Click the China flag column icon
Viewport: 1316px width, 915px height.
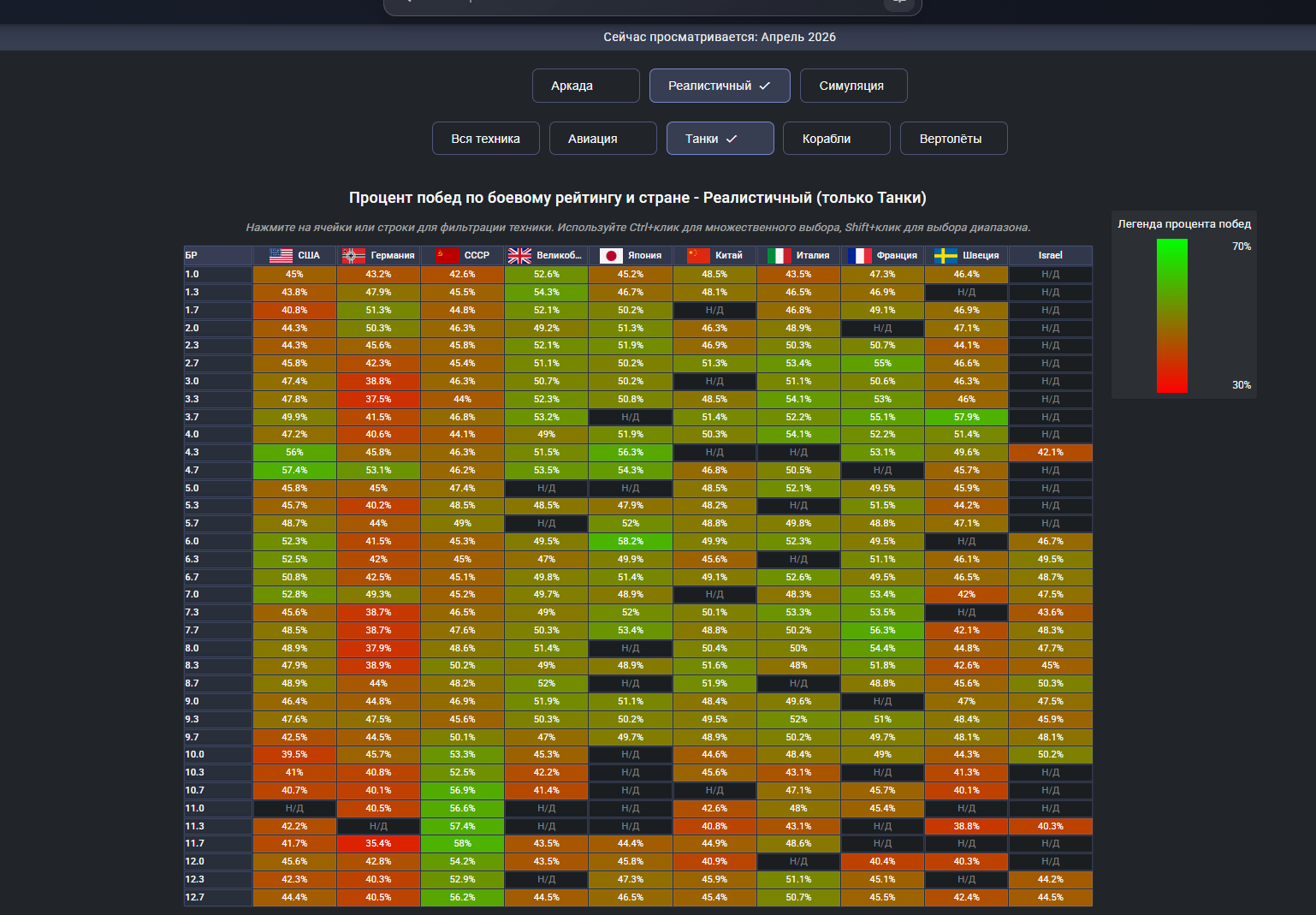tap(698, 255)
